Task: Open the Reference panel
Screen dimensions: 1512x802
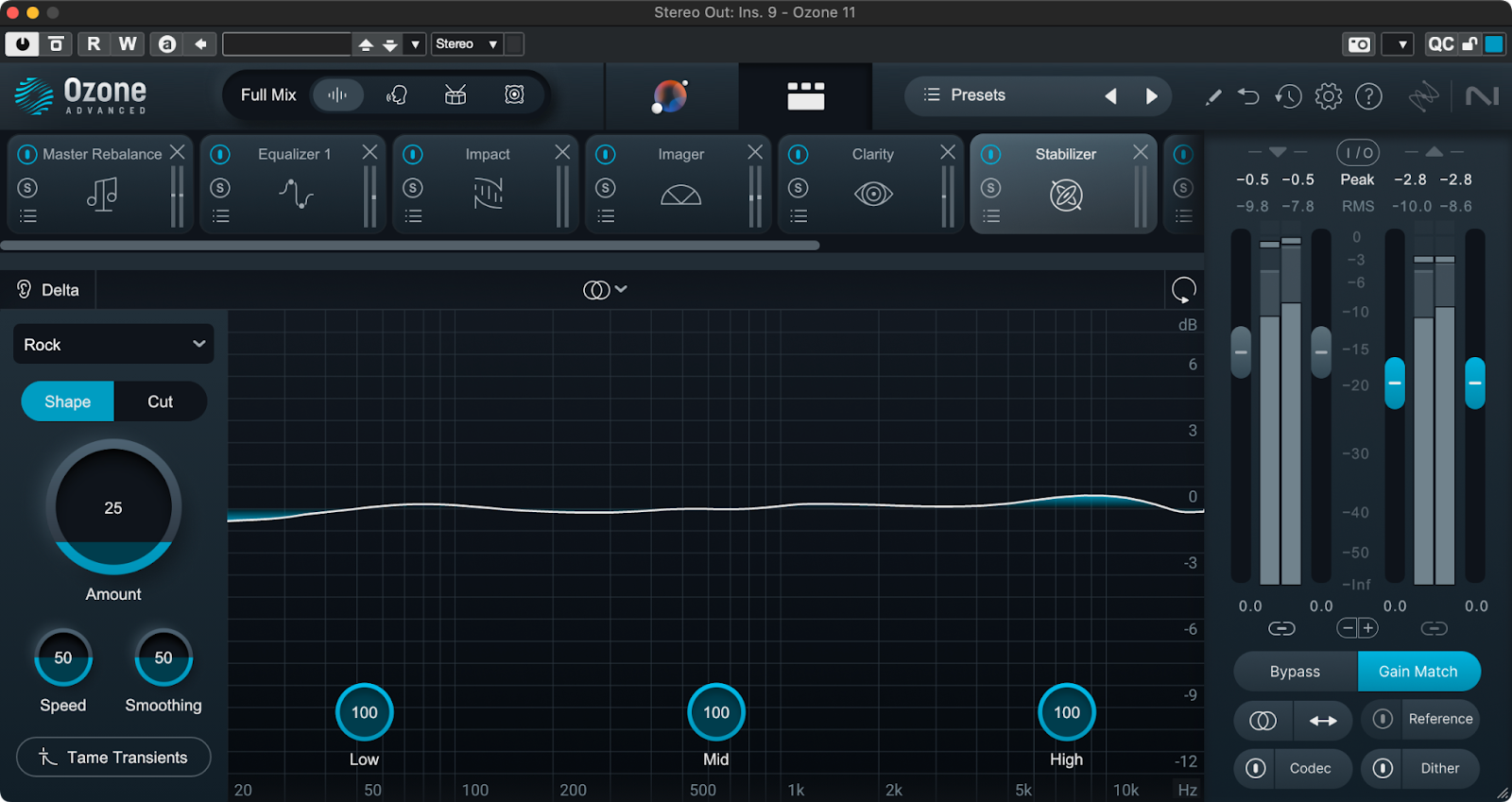Action: point(1440,719)
